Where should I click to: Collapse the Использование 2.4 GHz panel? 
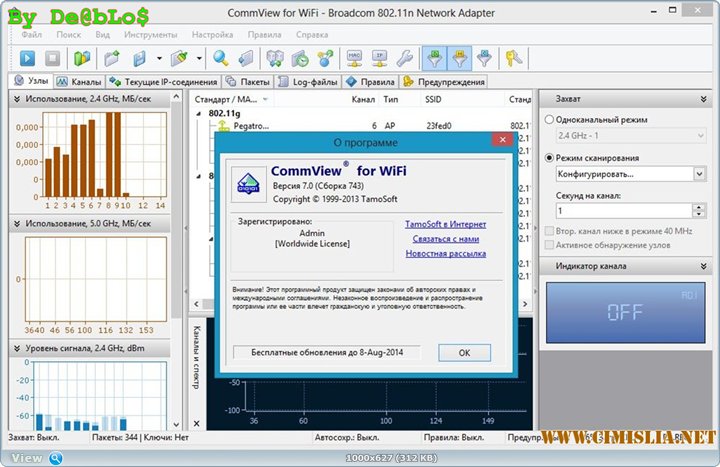point(17,99)
